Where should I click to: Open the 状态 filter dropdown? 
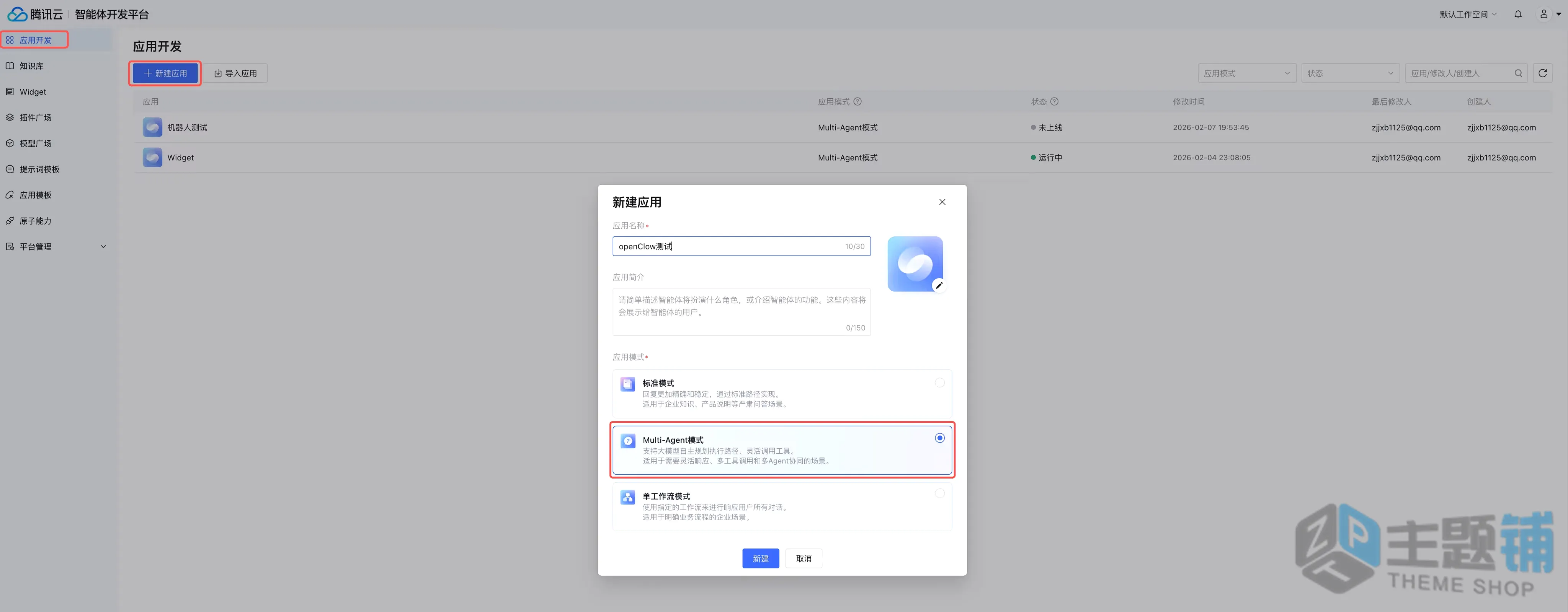click(1350, 73)
